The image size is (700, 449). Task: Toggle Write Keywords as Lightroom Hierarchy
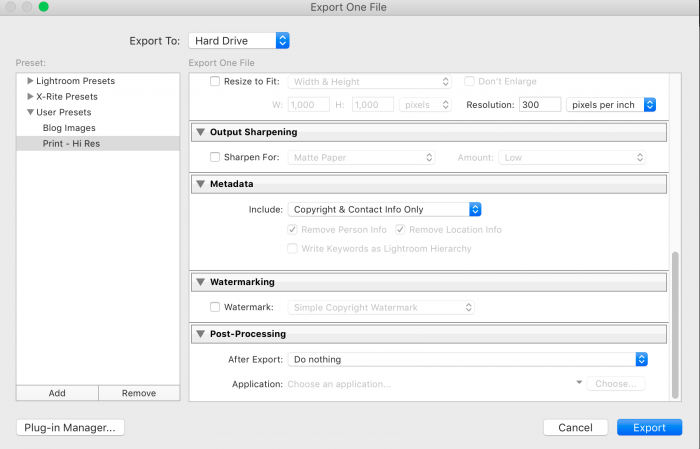tap(292, 248)
